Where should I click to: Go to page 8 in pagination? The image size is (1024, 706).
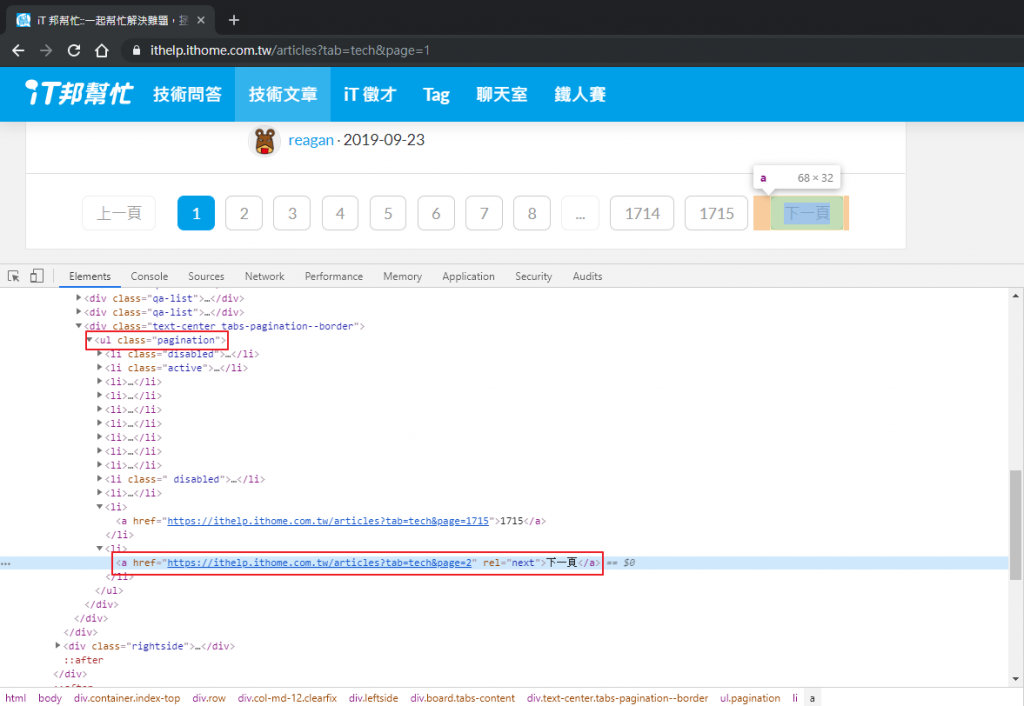[532, 213]
